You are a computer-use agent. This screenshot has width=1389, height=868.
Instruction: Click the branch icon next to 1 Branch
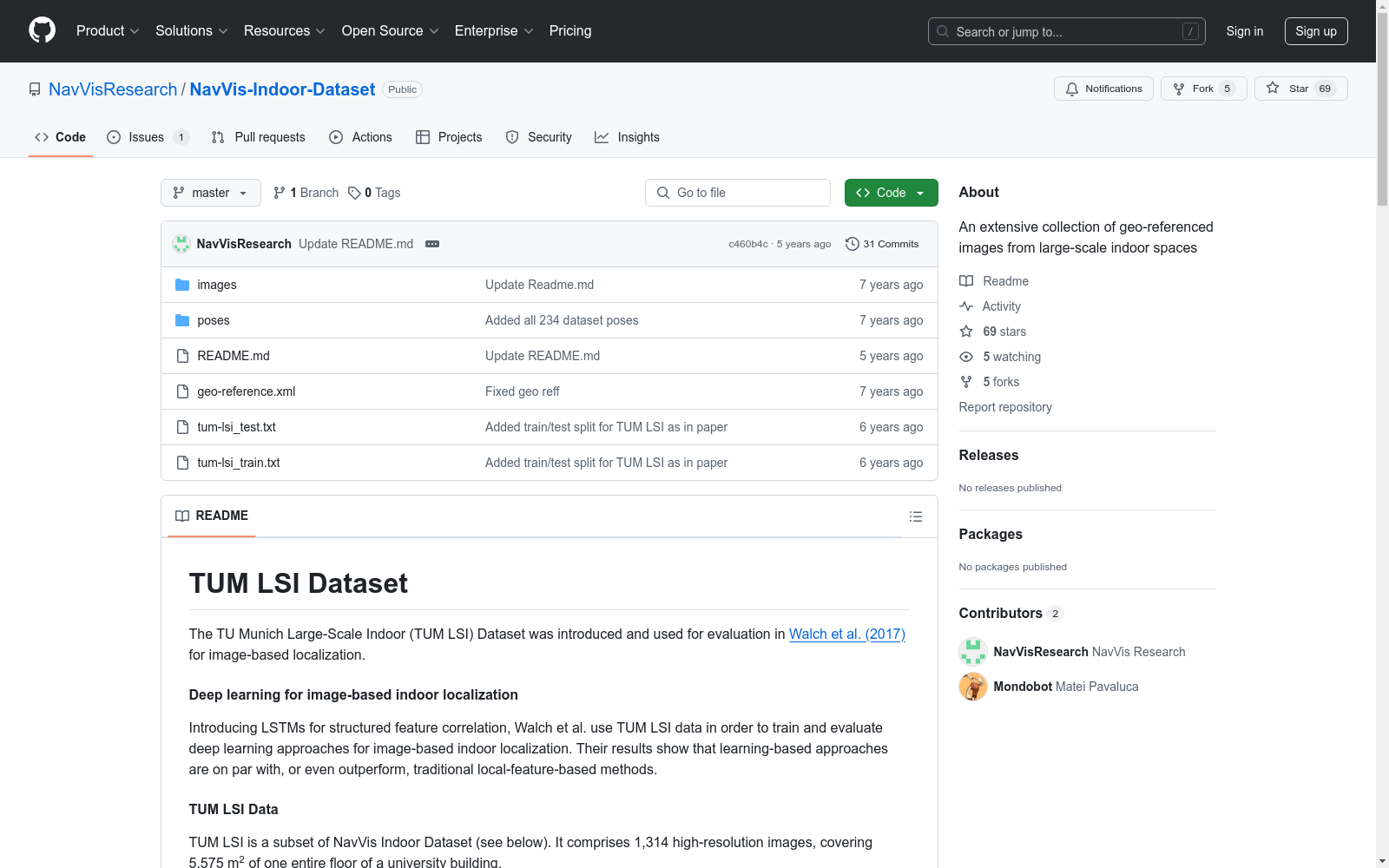point(280,193)
